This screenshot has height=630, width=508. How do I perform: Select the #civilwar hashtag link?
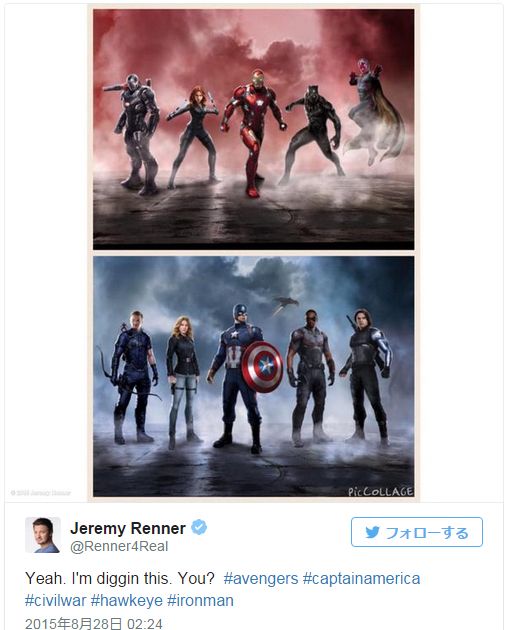coord(55,601)
